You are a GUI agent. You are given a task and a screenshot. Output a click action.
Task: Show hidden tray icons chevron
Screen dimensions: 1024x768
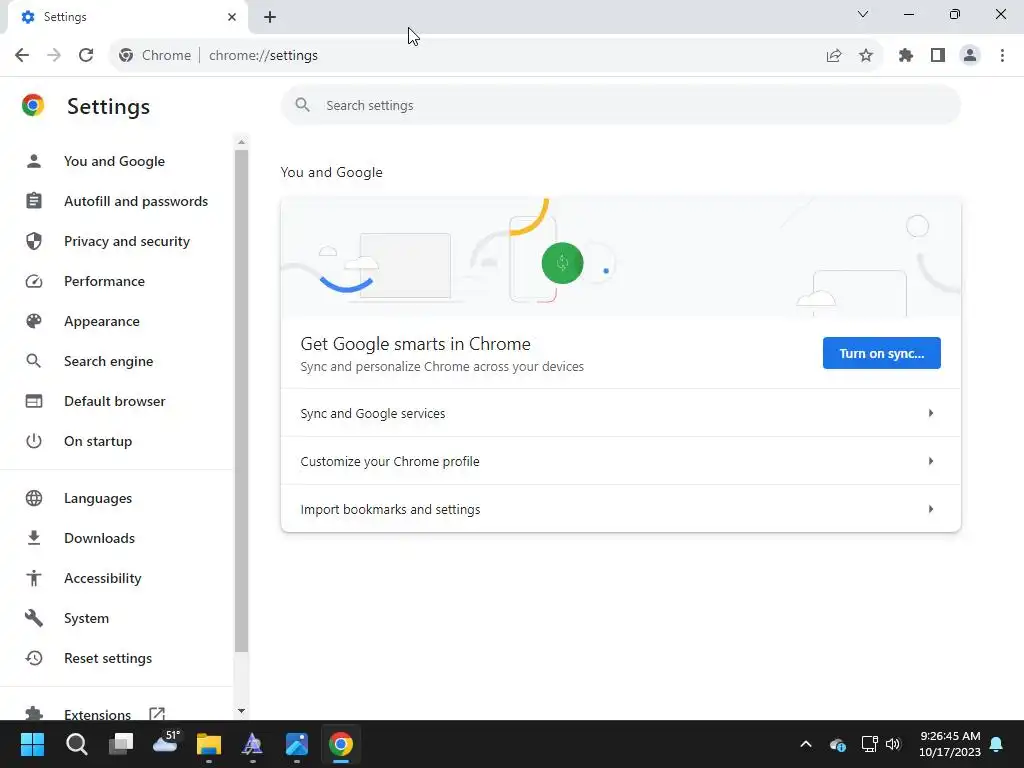(x=806, y=744)
